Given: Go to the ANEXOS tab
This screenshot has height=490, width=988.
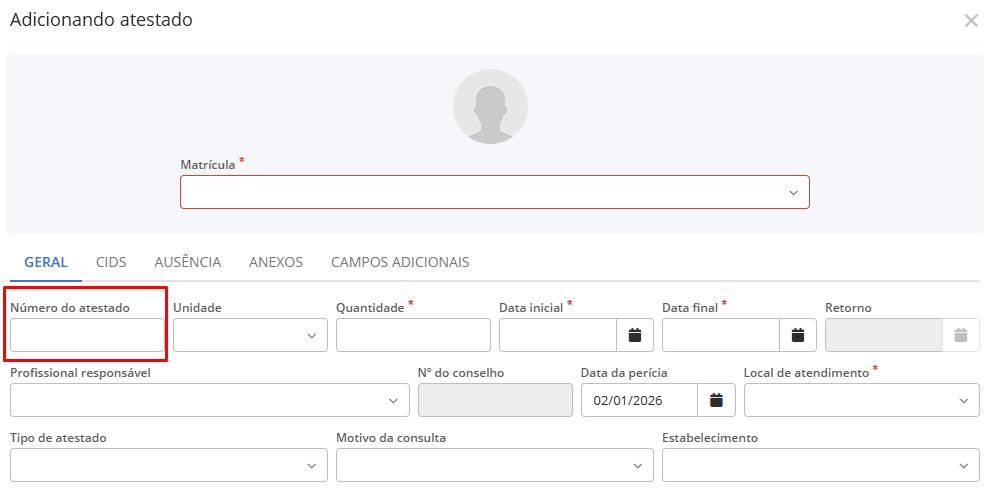Looking at the screenshot, I should 276,262.
